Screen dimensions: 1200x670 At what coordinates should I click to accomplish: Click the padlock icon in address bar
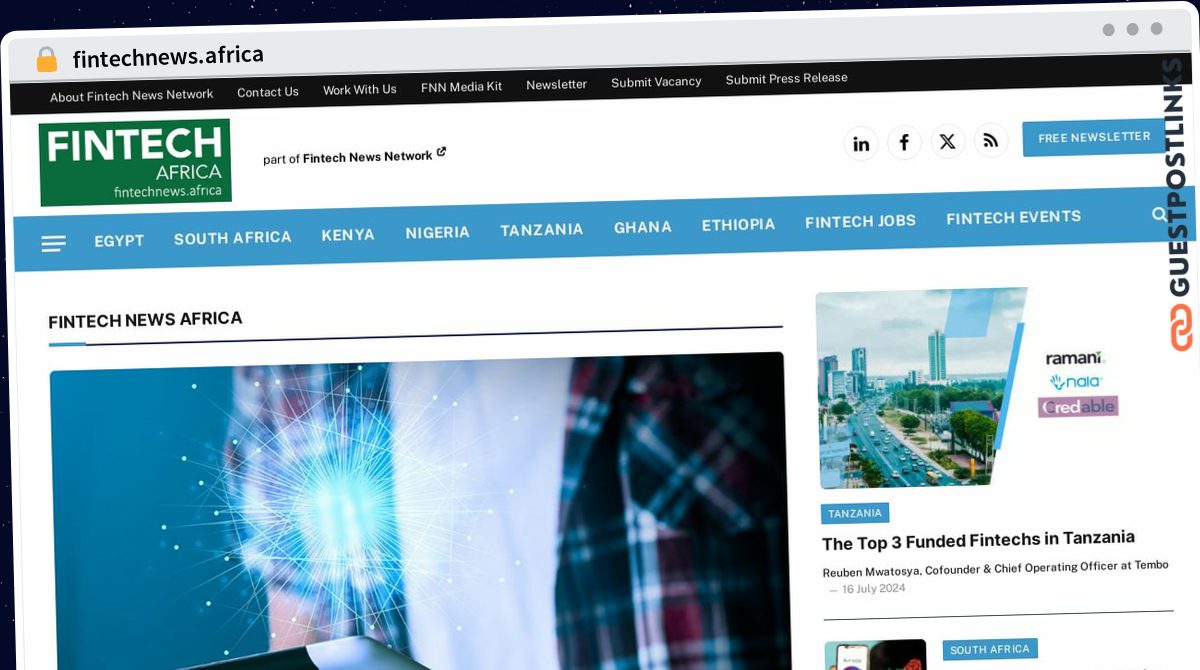pyautogui.click(x=46, y=60)
